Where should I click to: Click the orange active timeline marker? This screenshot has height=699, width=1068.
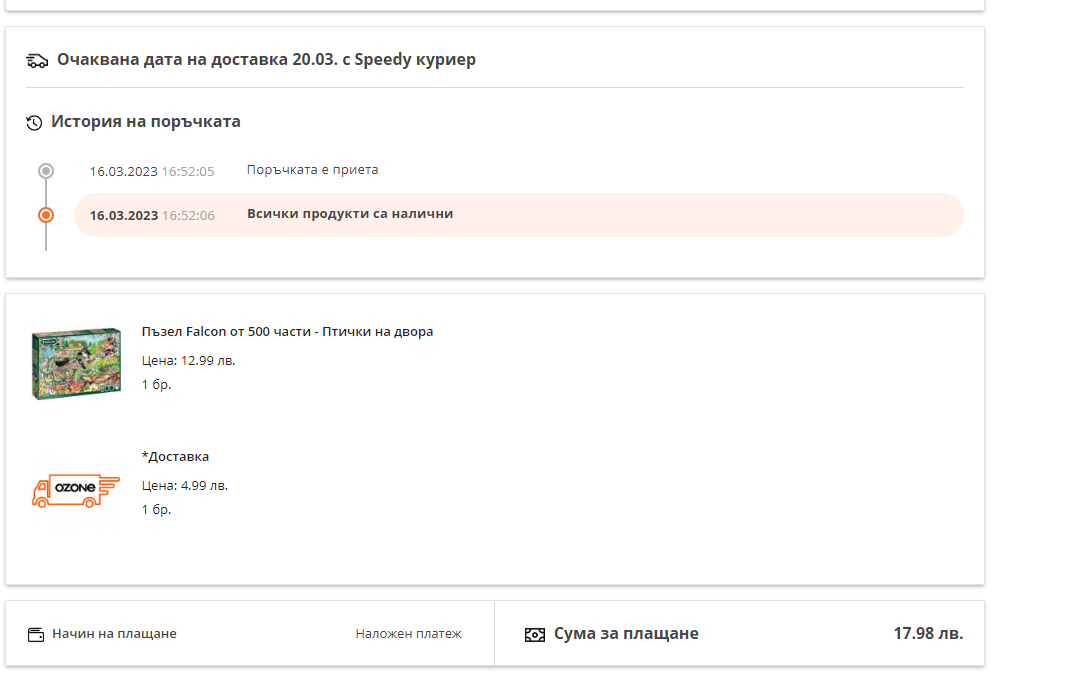pyautogui.click(x=46, y=215)
